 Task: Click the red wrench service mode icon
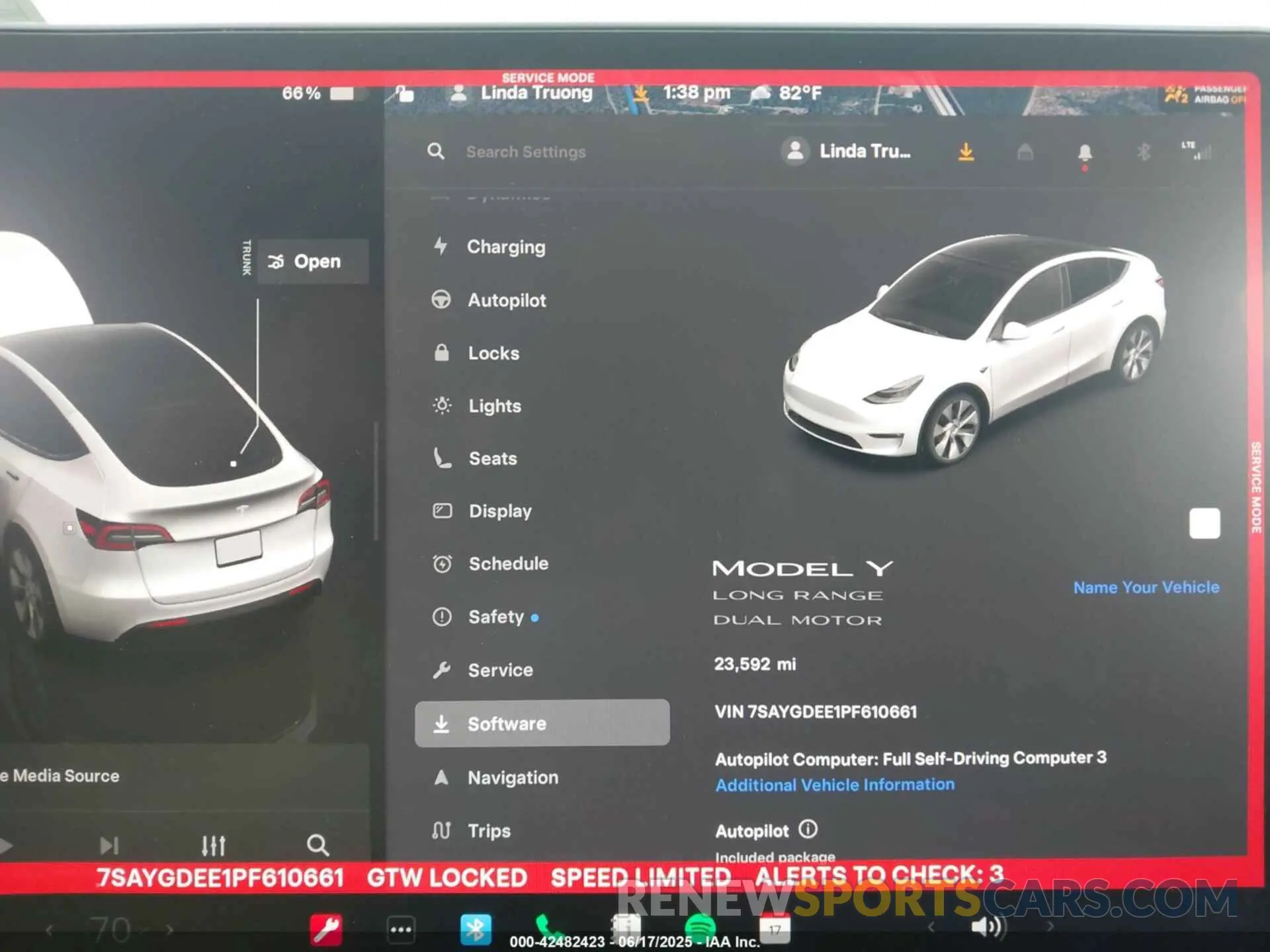[x=326, y=929]
